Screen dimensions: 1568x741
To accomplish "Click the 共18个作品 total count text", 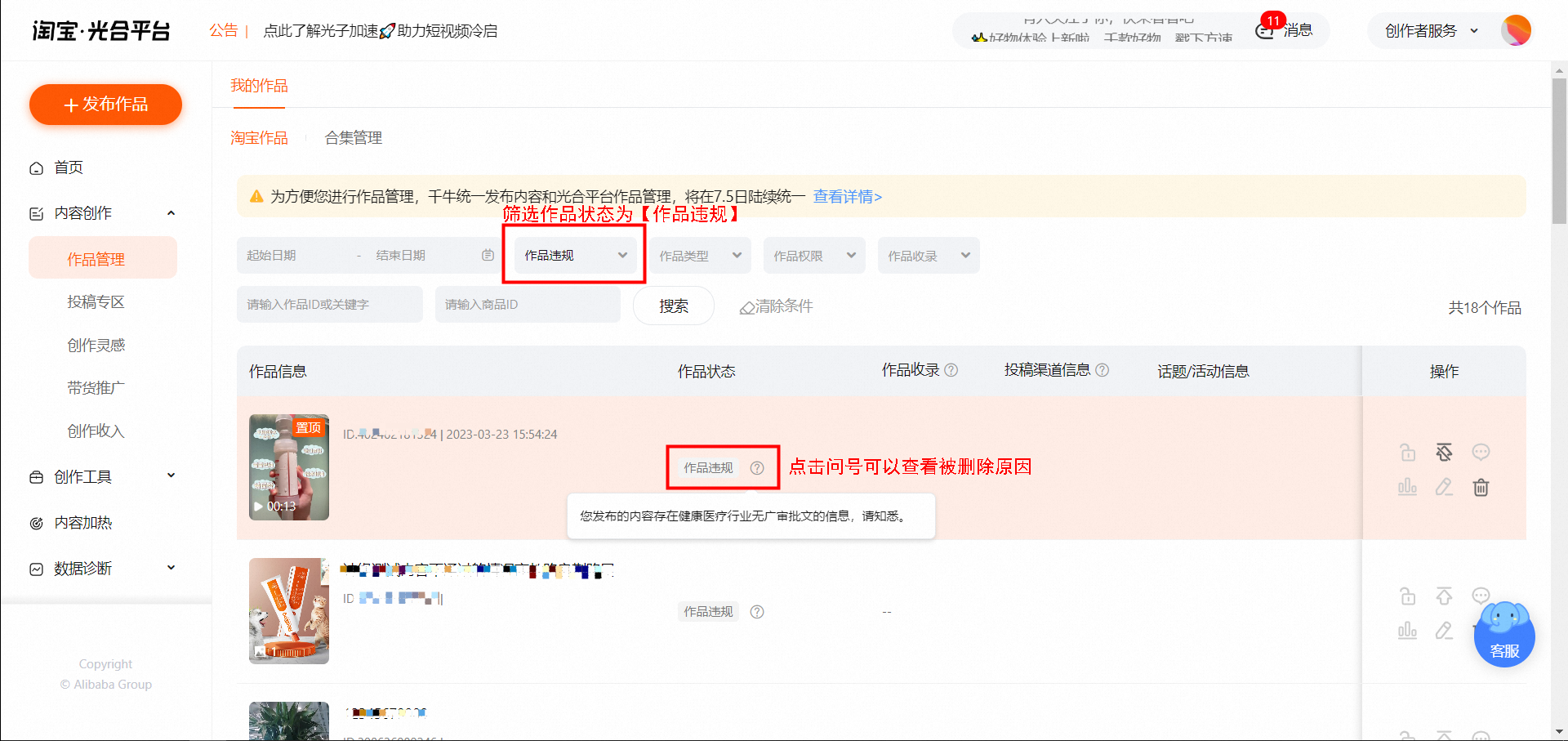I will (x=1485, y=308).
